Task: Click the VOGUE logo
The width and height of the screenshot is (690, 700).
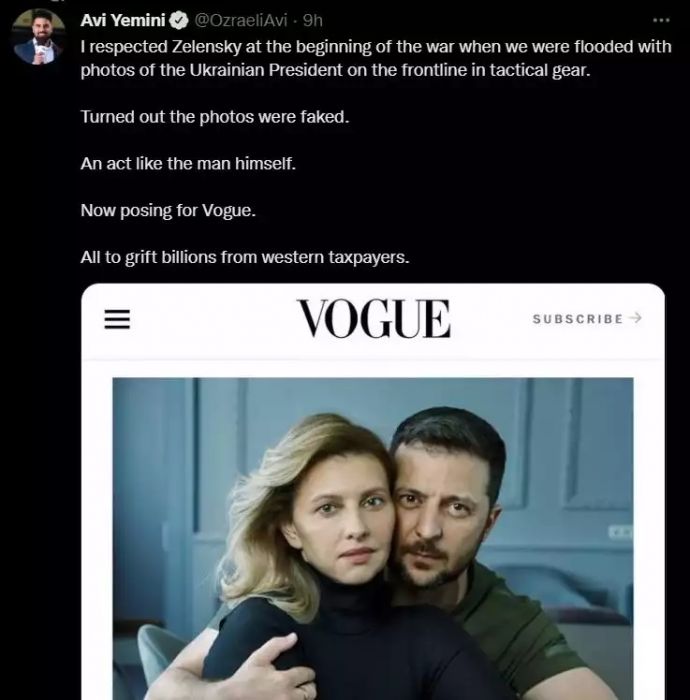Action: coord(373,319)
